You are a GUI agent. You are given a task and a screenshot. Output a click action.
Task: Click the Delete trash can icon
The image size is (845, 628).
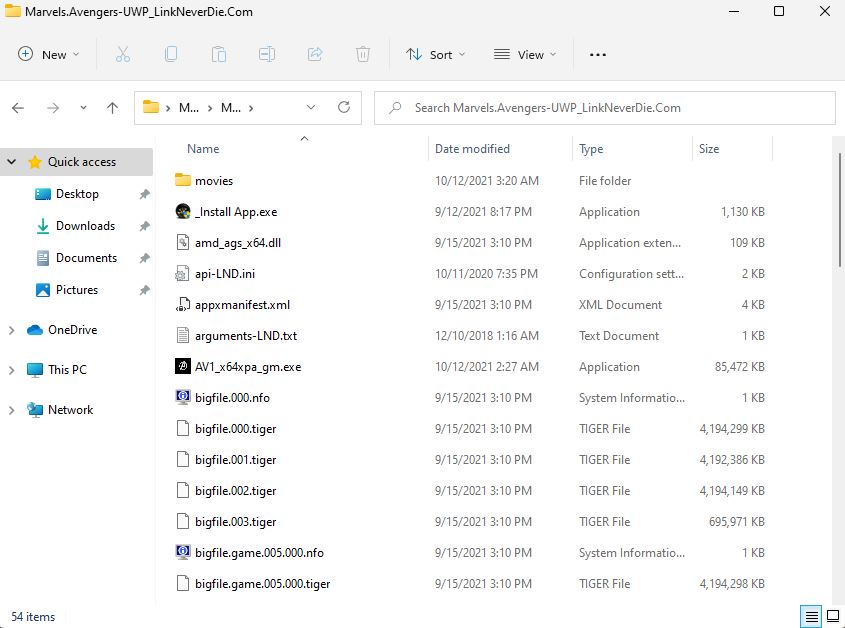coord(363,54)
